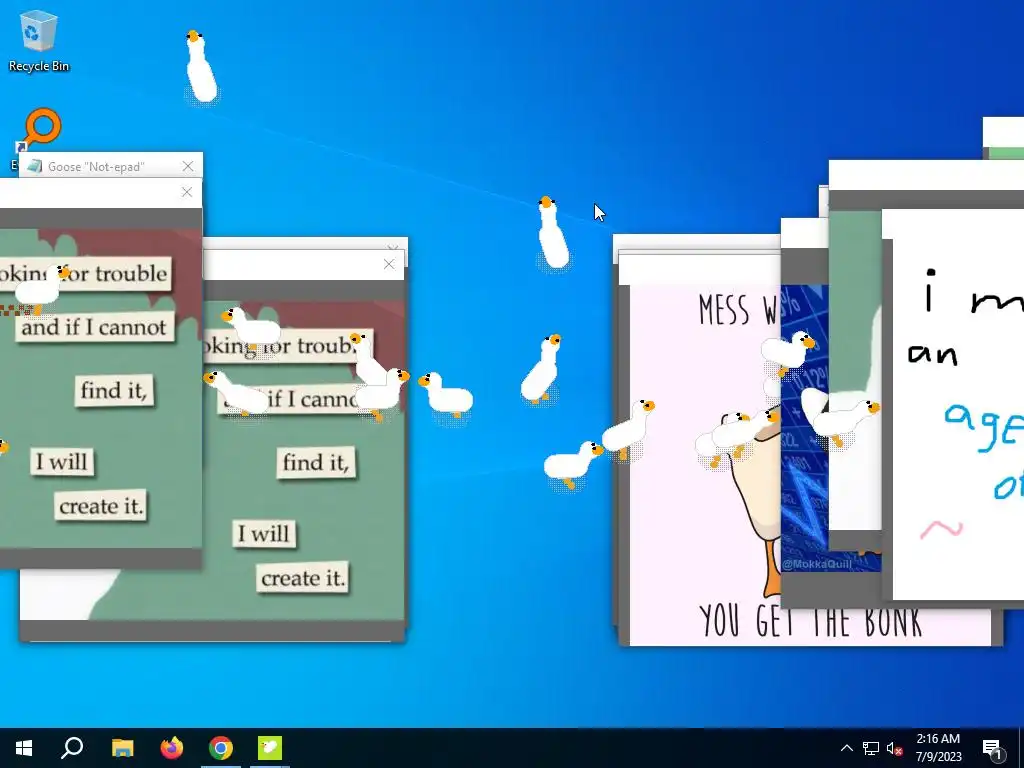Click "I will" in the middle poem window
This screenshot has width=1024, height=768.
click(x=264, y=534)
